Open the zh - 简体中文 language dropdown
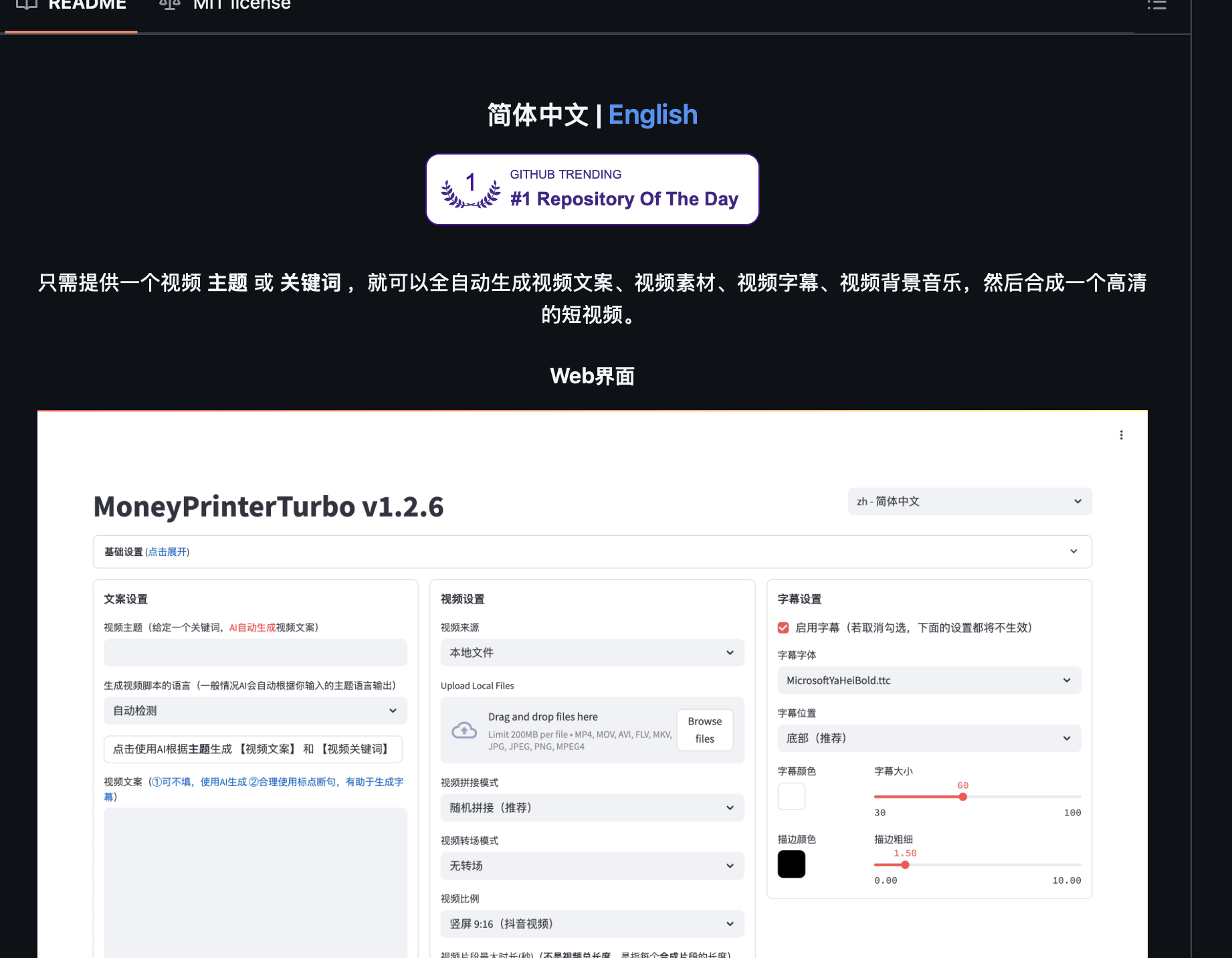The width and height of the screenshot is (1232, 958). coord(968,501)
